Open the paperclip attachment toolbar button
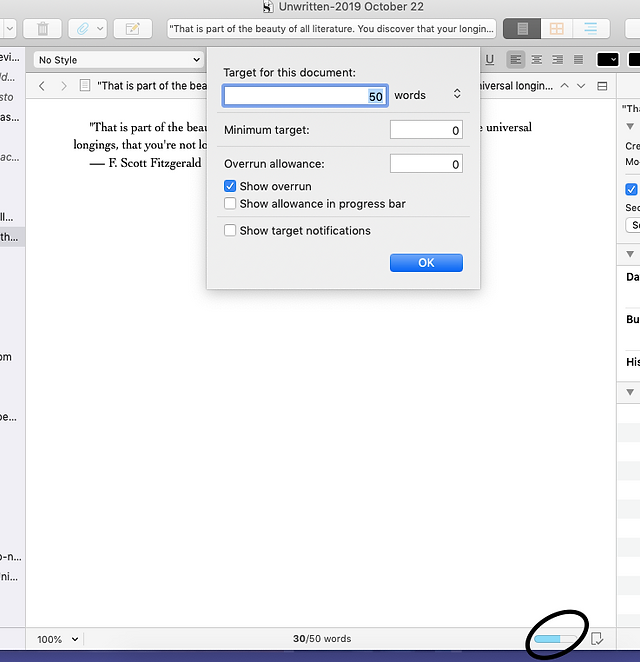Screen dimensions: 640x662 [88, 29]
